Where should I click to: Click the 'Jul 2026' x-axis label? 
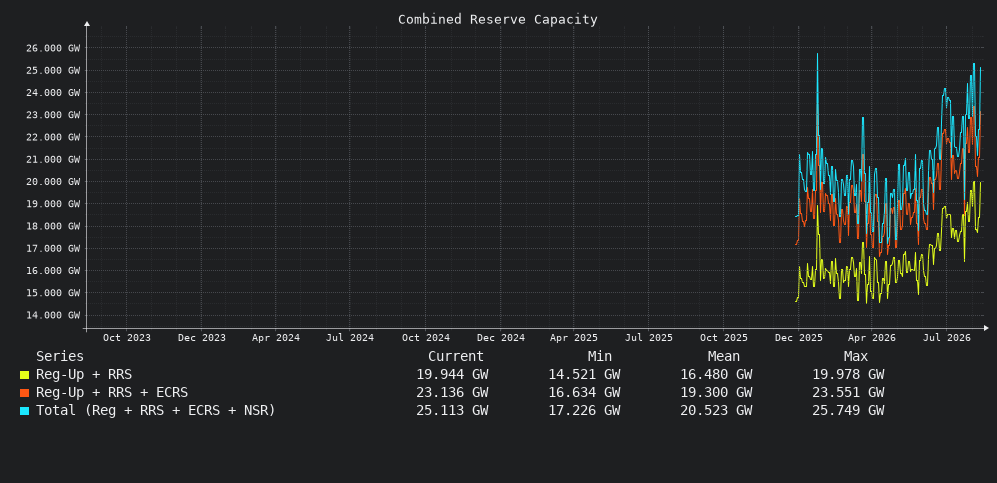tap(947, 338)
